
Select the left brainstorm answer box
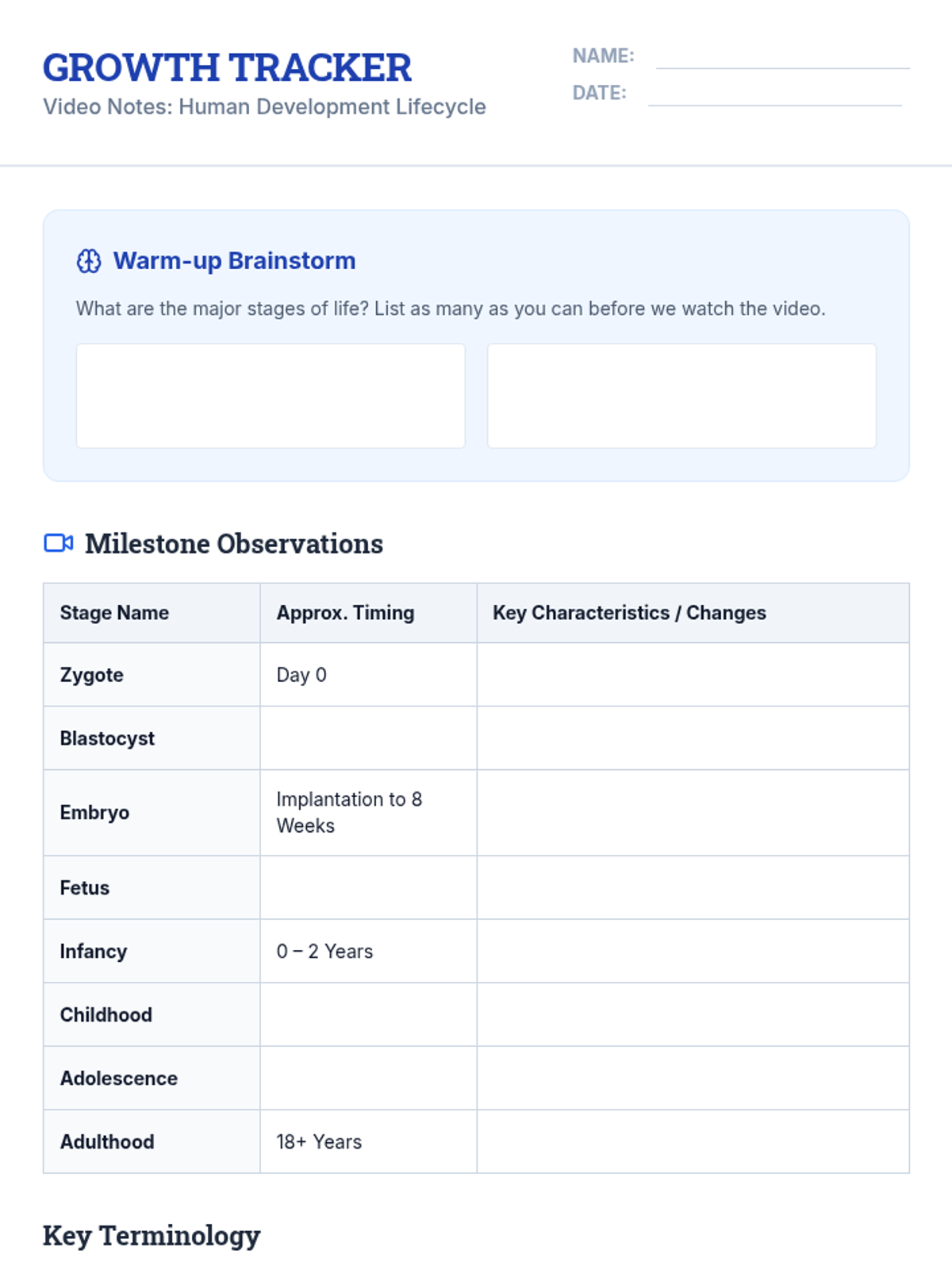point(271,395)
